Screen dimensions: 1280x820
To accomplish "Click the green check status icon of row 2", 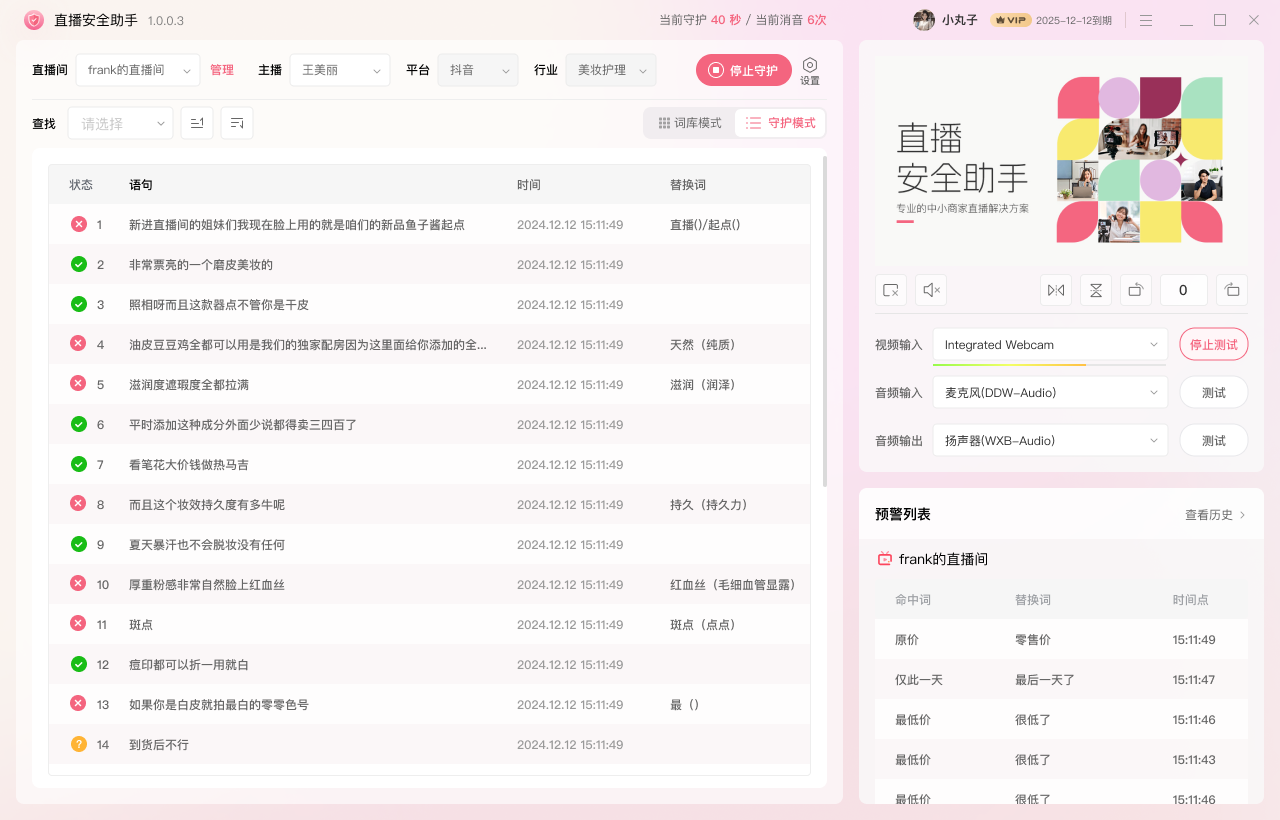I will point(79,264).
